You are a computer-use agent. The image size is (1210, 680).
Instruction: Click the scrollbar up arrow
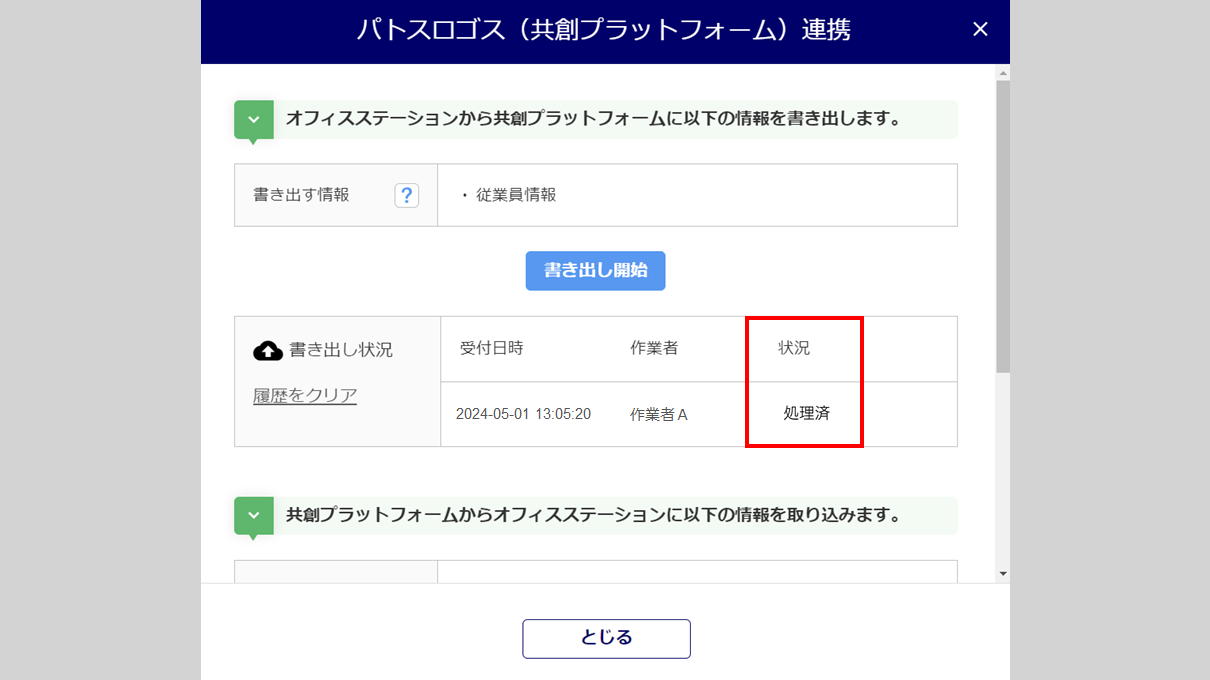point(1003,73)
